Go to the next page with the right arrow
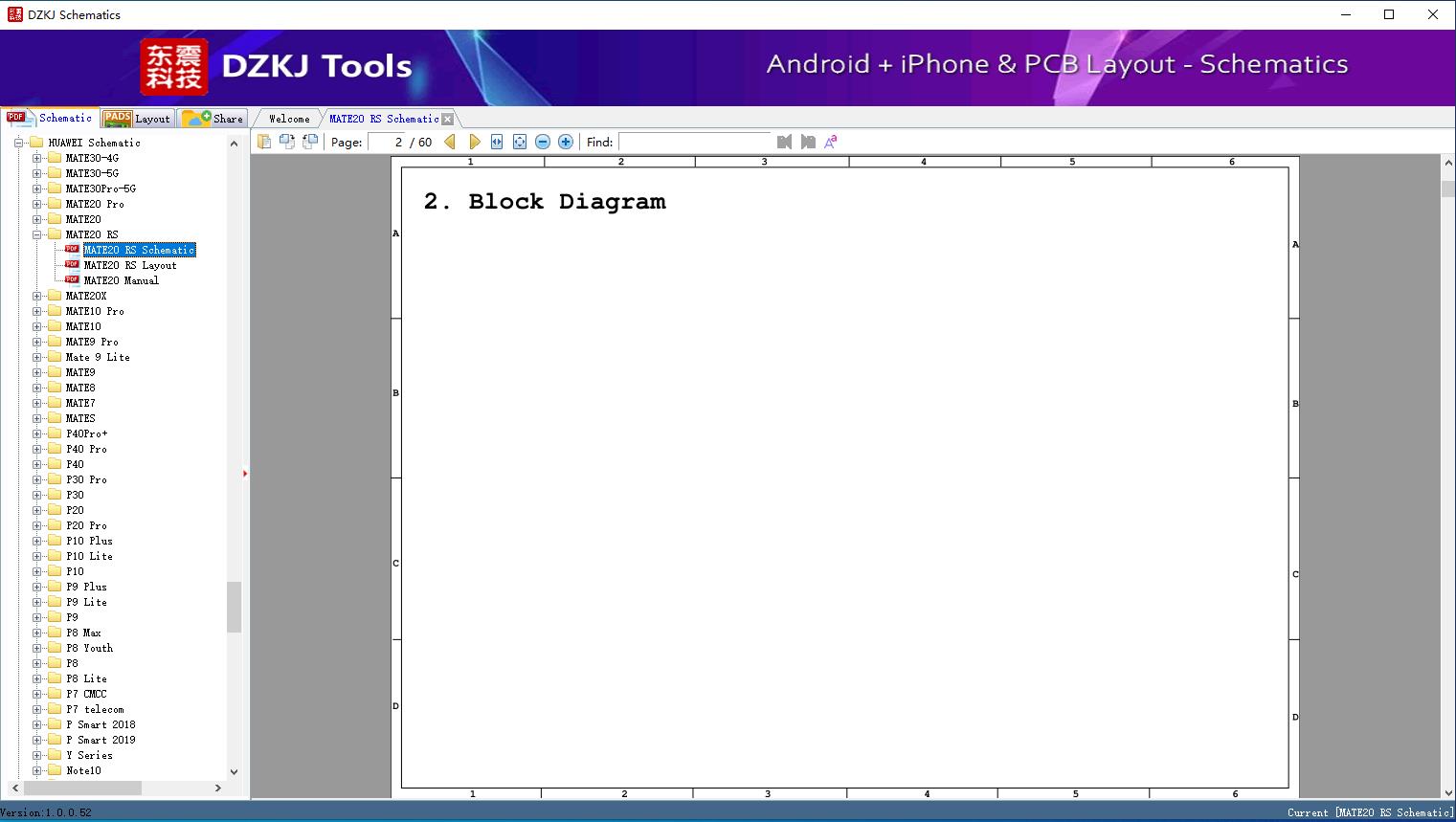 [x=474, y=142]
